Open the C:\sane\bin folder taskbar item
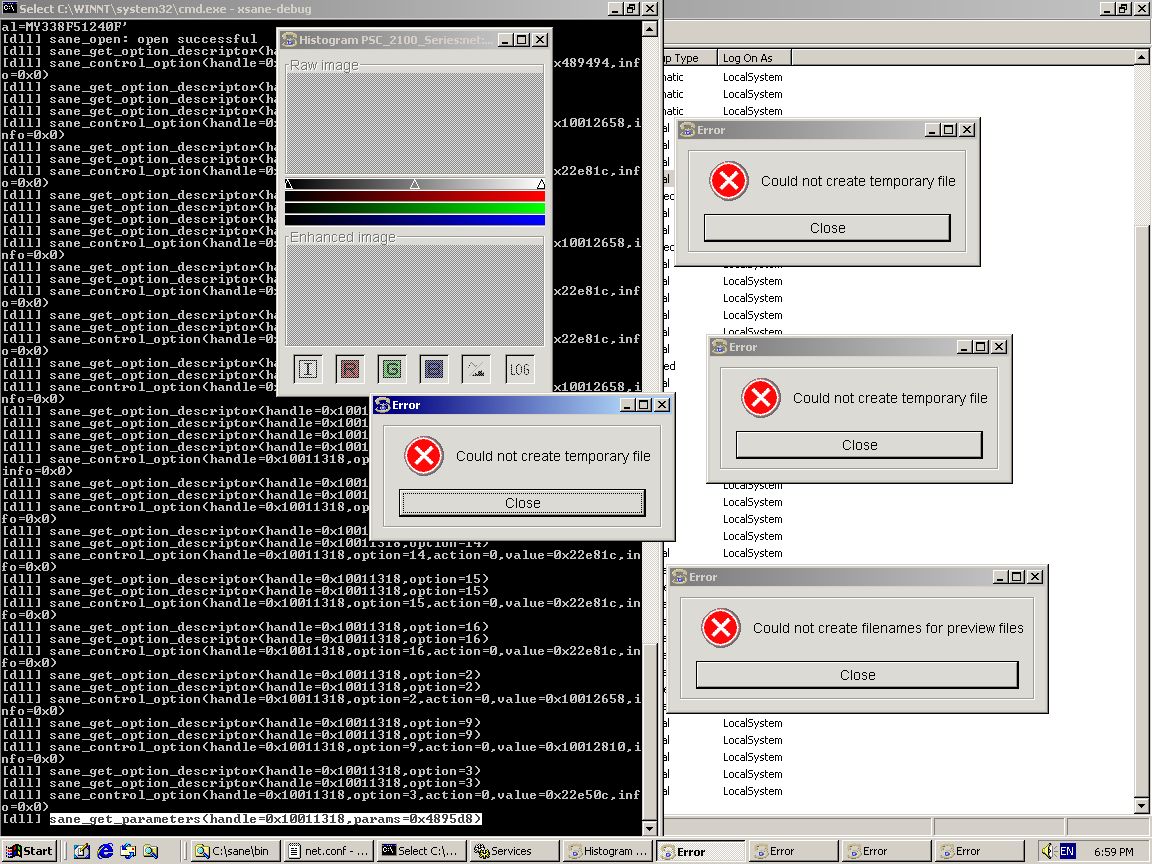This screenshot has height=864, width=1152. 233,851
